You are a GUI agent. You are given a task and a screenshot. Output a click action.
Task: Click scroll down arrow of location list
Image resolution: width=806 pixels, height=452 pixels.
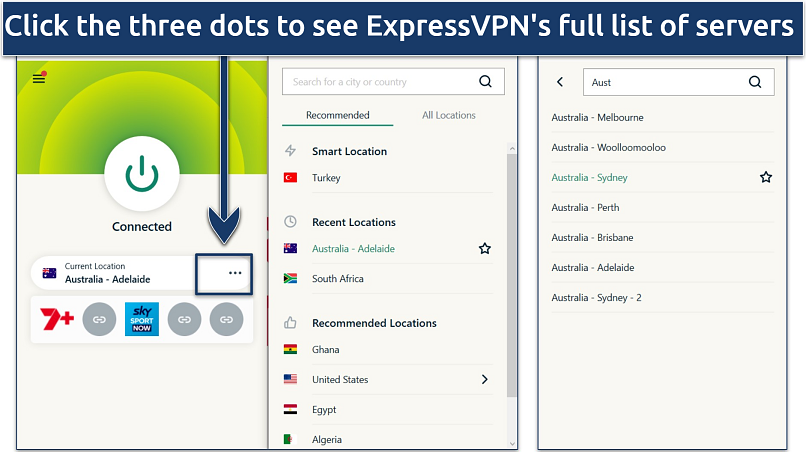(x=512, y=443)
